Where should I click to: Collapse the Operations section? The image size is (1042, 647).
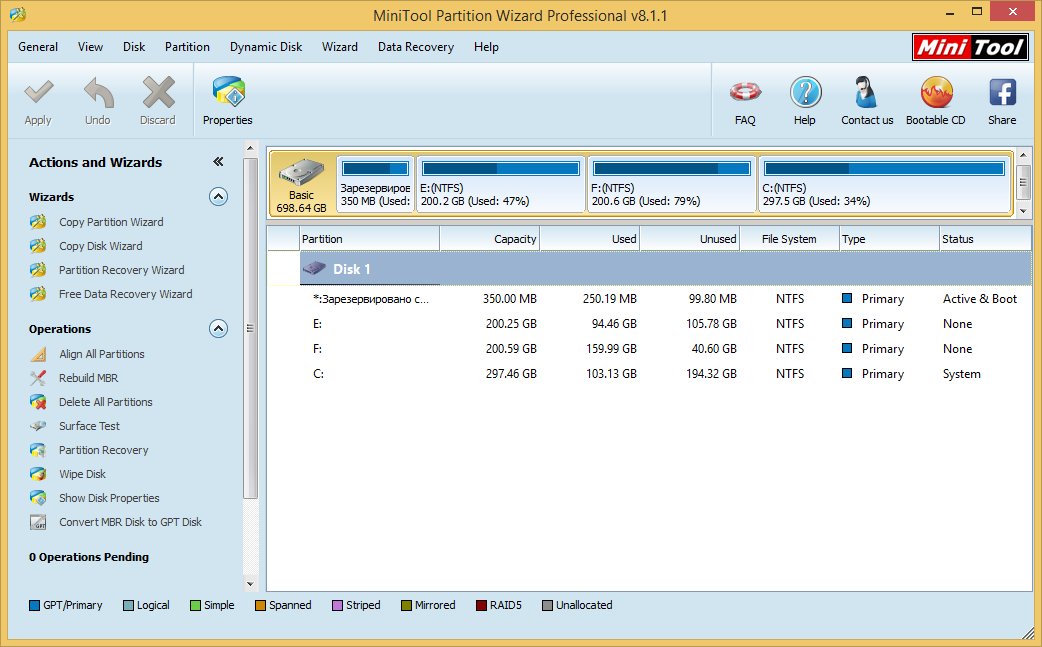219,329
